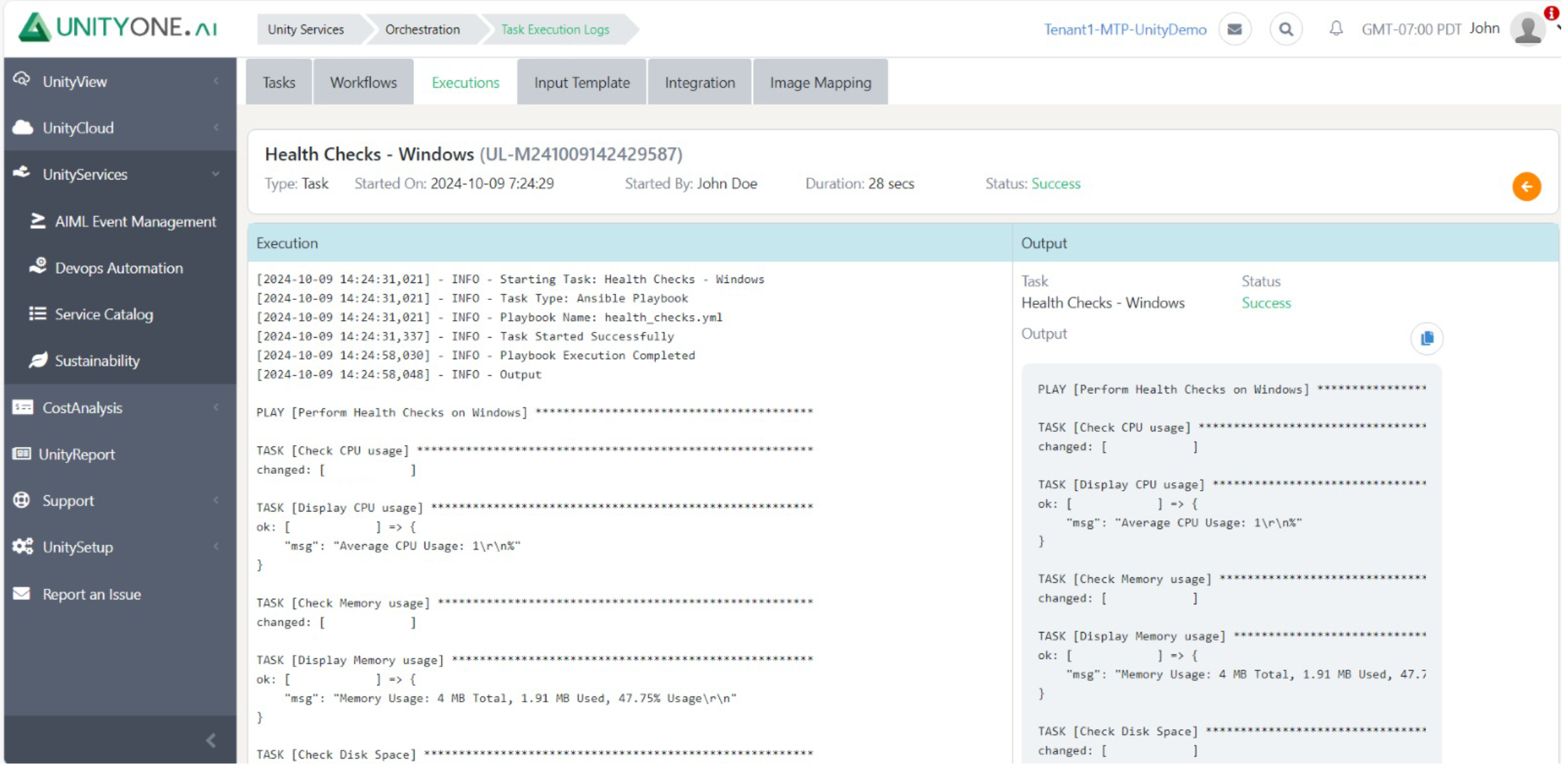
Task: Click 'Average CPU Usage' message in Execution log
Action: pos(403,546)
